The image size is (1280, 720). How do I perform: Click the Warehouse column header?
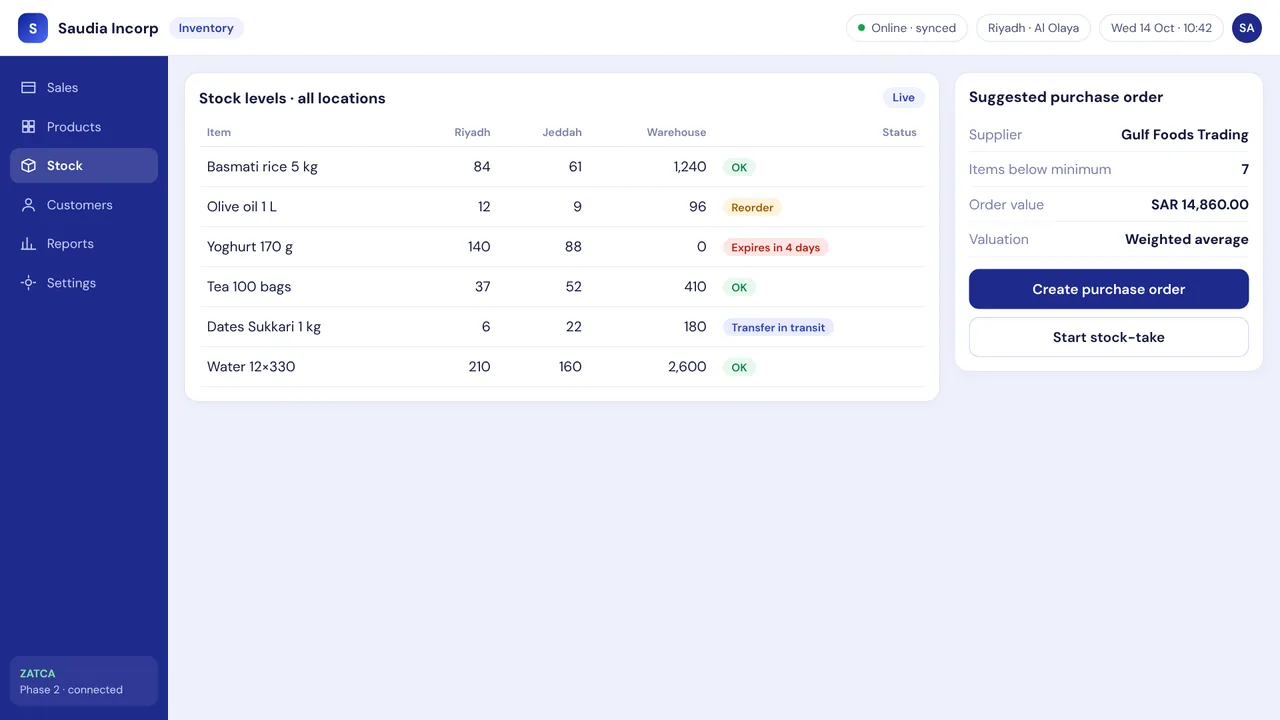[676, 132]
